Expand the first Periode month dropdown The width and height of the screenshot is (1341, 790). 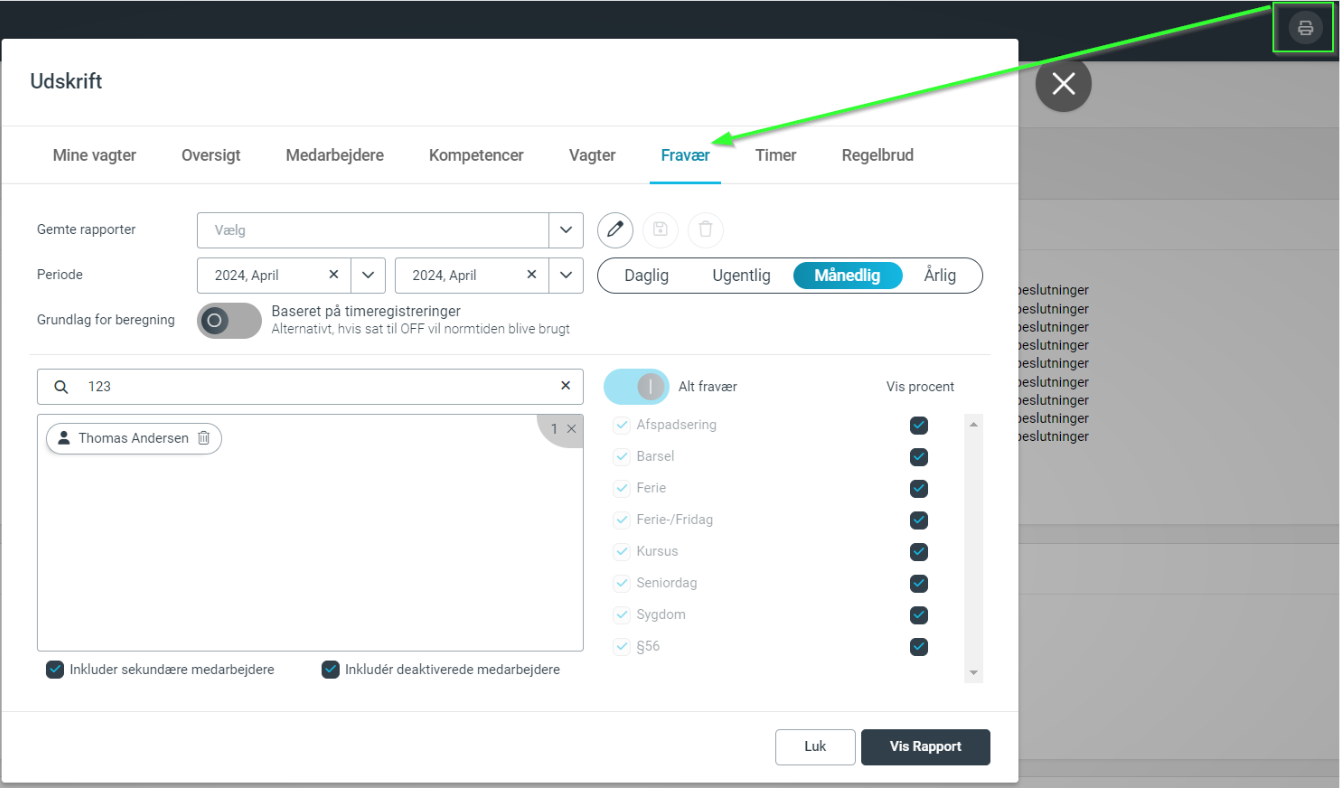point(367,275)
